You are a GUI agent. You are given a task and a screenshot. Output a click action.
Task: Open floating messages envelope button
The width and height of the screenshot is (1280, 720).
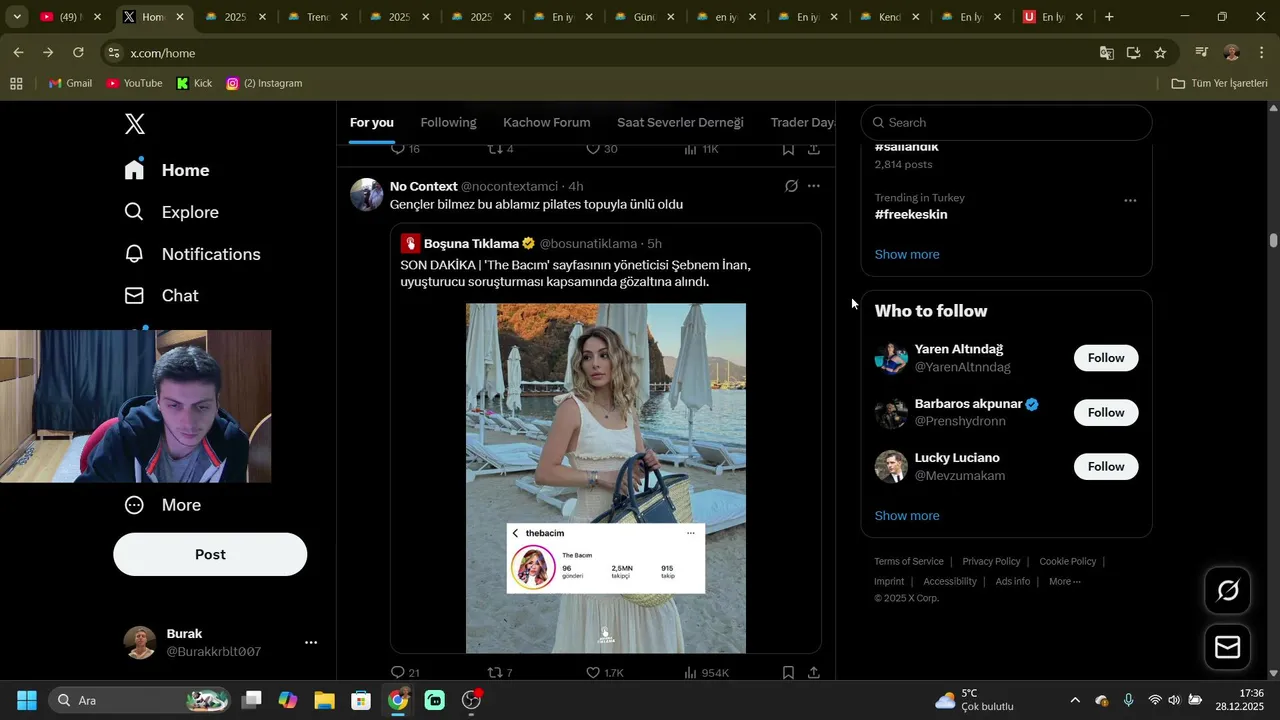[1227, 648]
